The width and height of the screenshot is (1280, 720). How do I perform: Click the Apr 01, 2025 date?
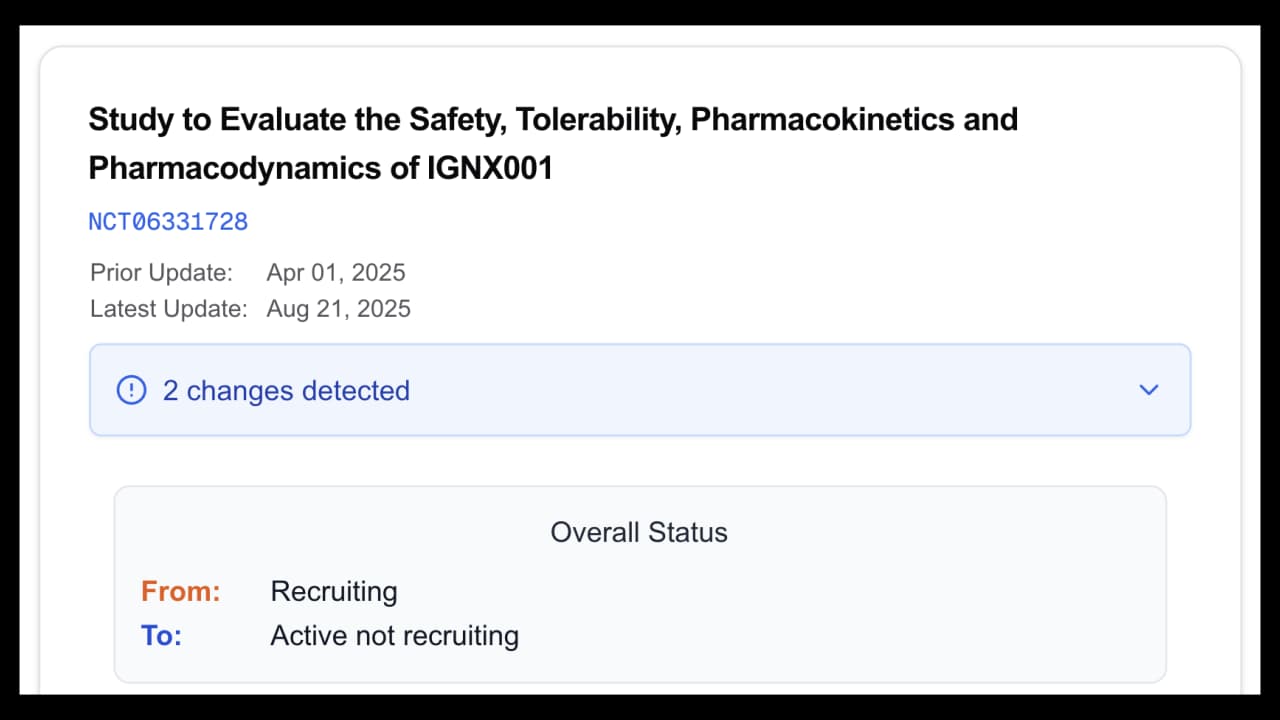coord(336,273)
